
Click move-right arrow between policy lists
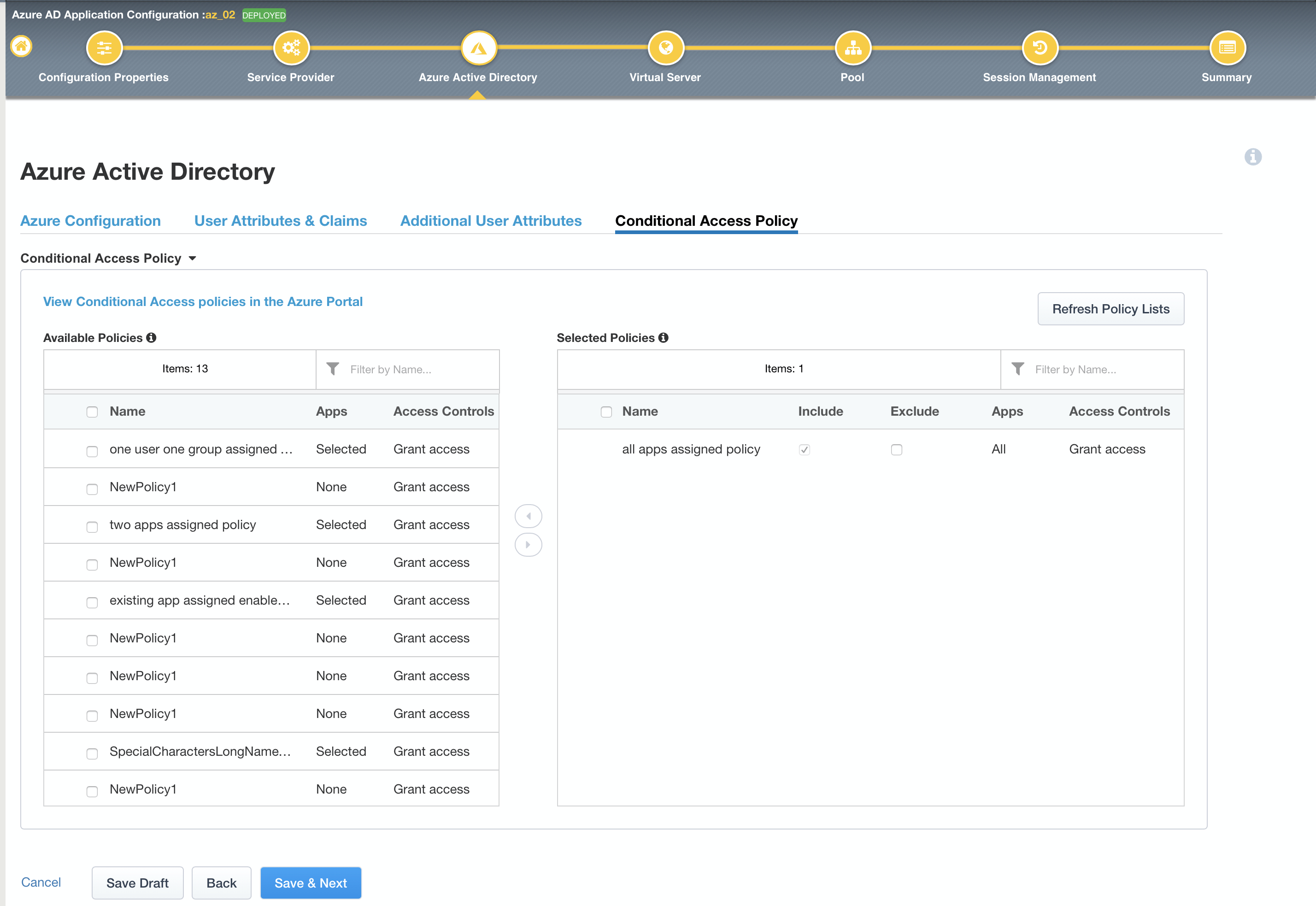(528, 545)
